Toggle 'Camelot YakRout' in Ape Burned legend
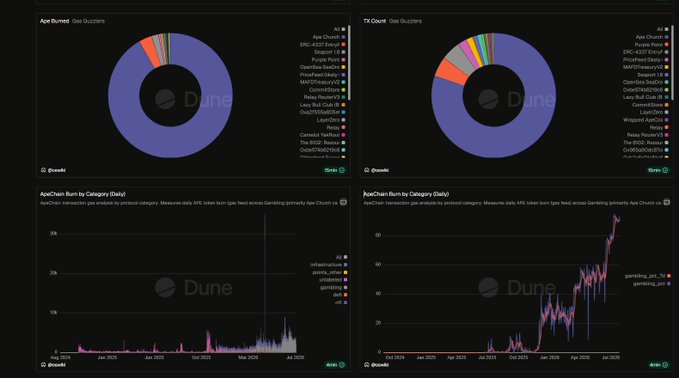This screenshot has height=378, width=679. tap(323, 135)
